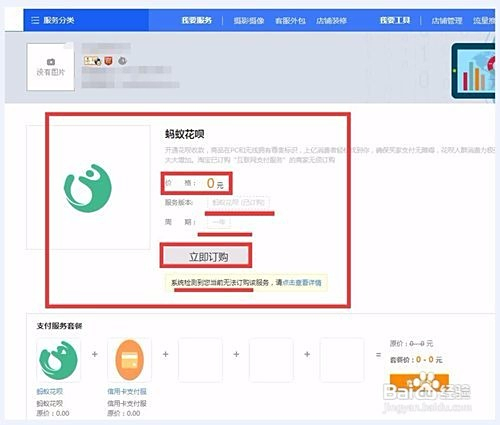
Task: Click the 蚂蚁花呗 service title
Action: click(x=184, y=134)
